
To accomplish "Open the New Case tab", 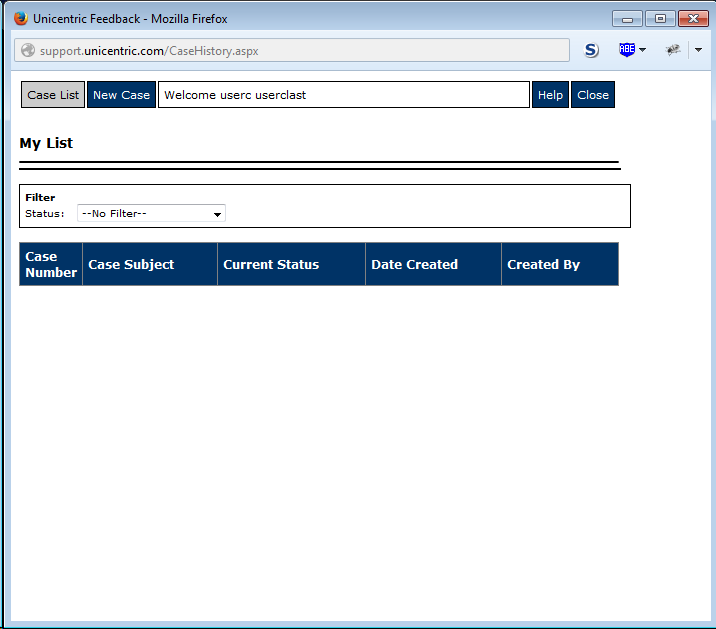I will 121,95.
